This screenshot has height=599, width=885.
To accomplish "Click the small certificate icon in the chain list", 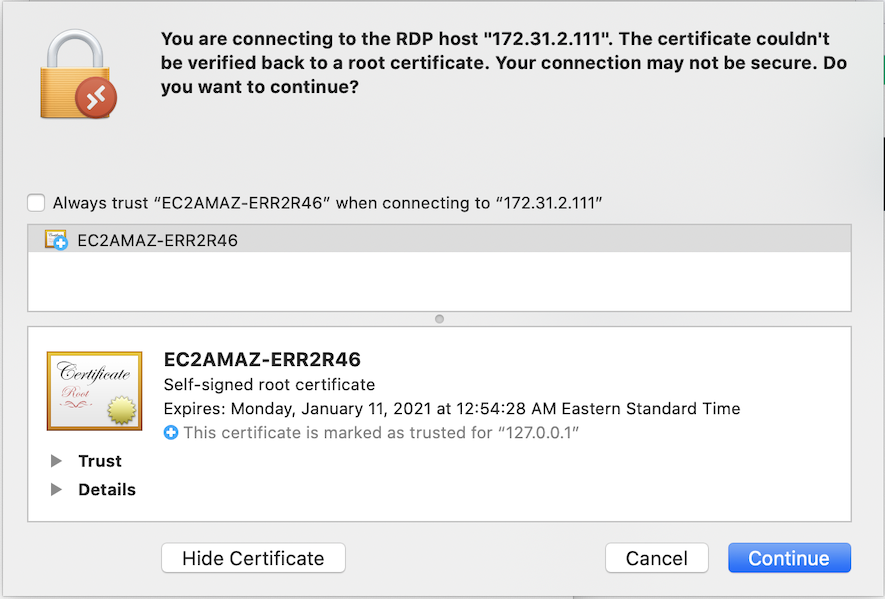I will [56, 240].
